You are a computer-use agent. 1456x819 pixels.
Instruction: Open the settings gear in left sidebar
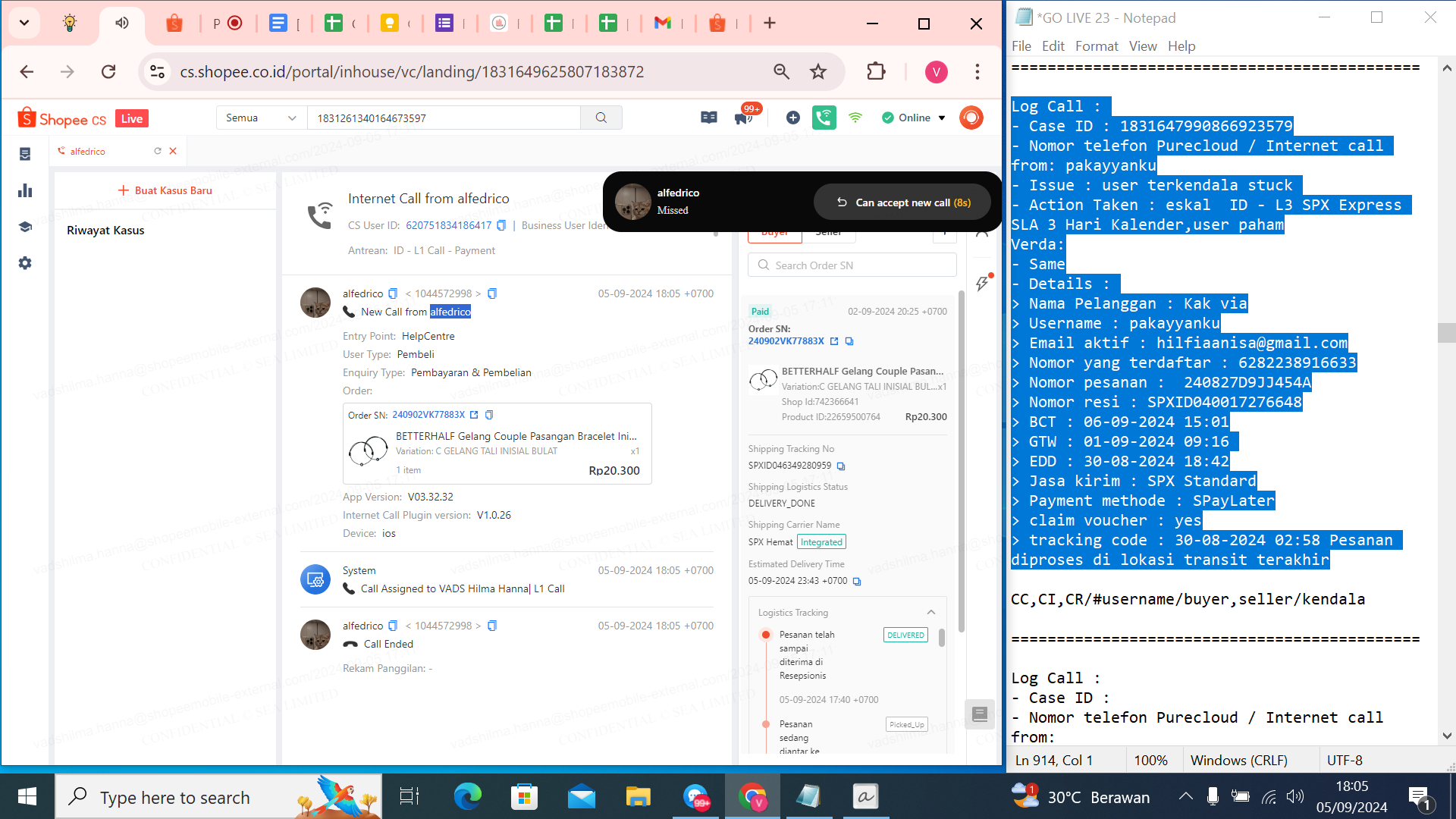[25, 263]
